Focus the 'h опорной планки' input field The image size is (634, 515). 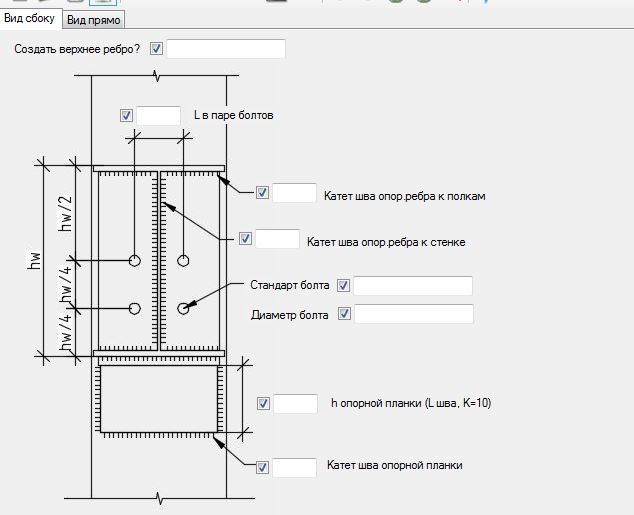coord(296,404)
